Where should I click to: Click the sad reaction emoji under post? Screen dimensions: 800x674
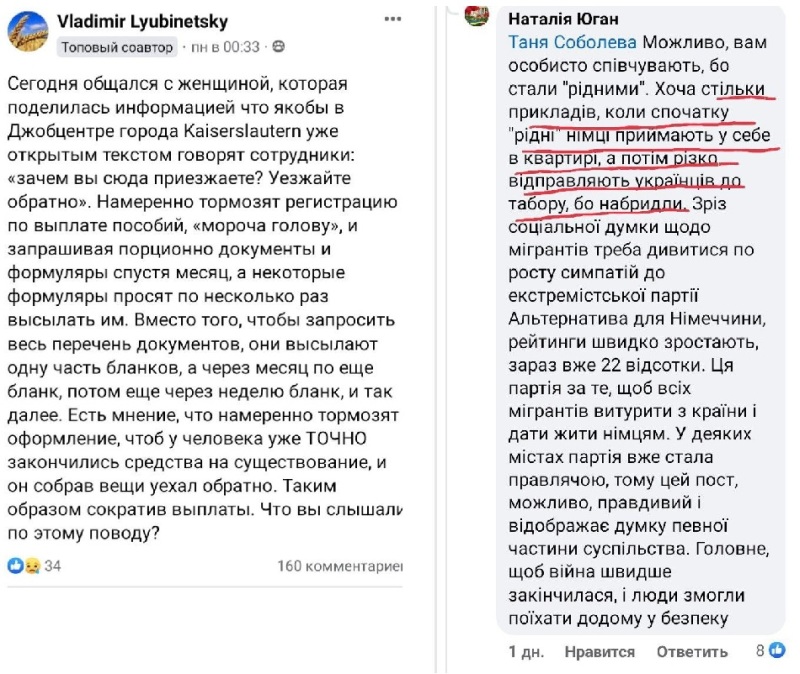click(x=31, y=567)
